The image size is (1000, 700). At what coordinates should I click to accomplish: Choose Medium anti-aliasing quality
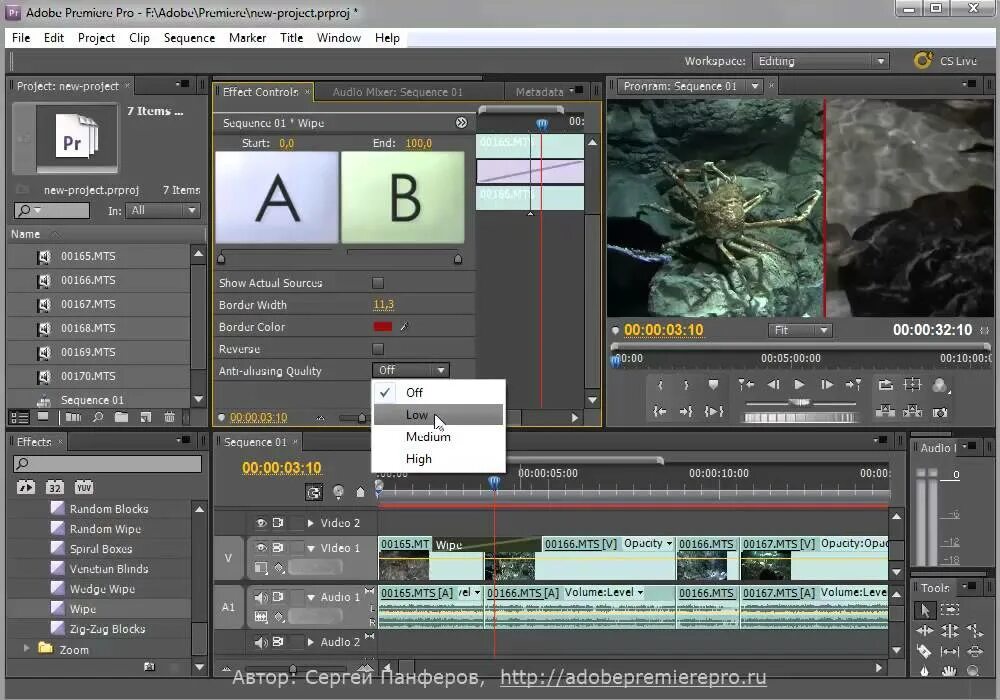pyautogui.click(x=438, y=437)
